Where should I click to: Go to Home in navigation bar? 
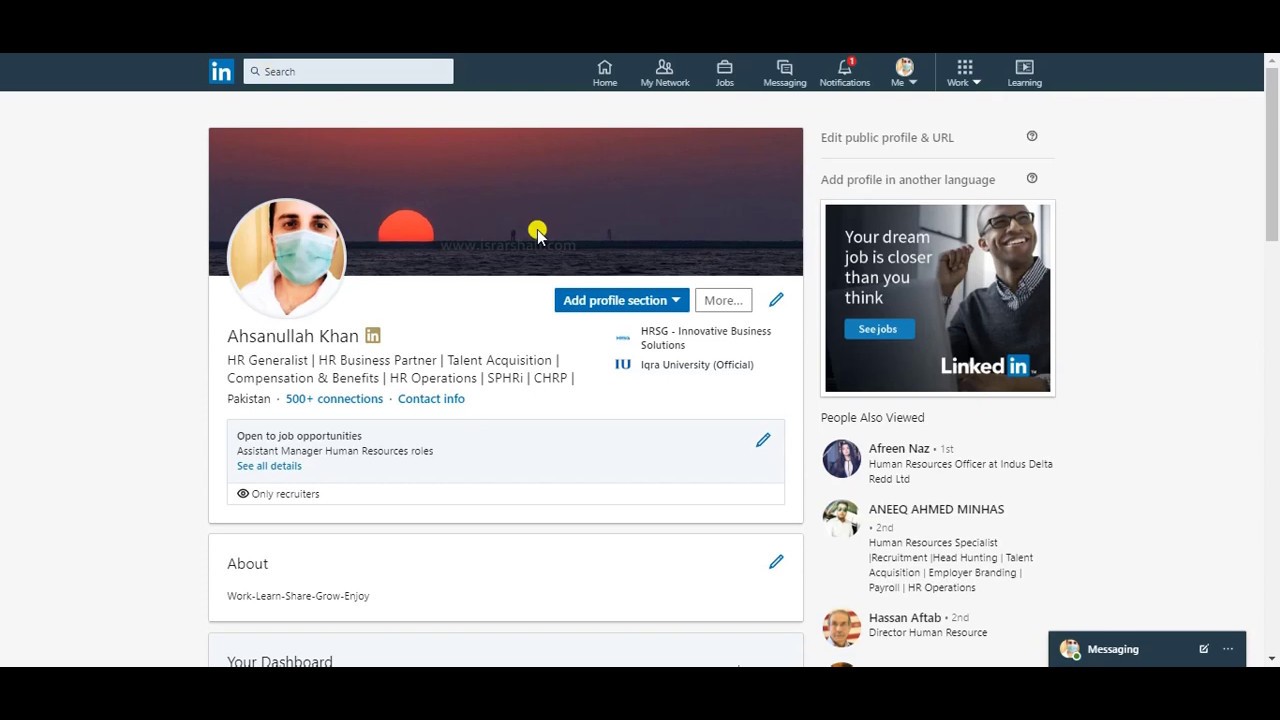tap(605, 73)
